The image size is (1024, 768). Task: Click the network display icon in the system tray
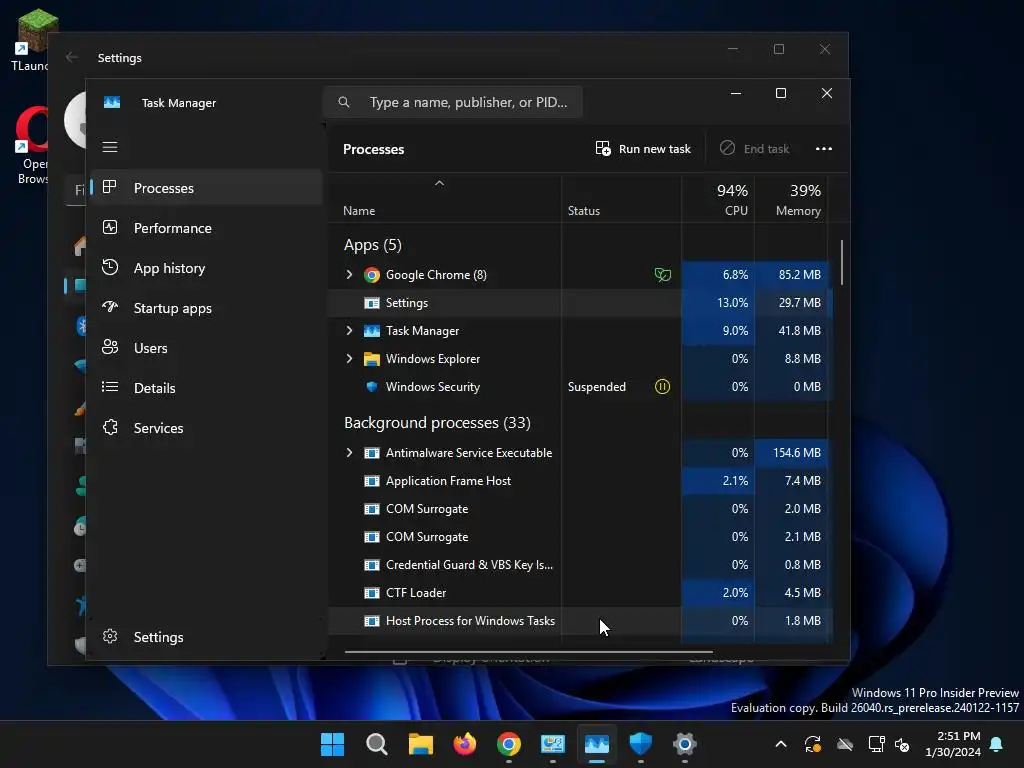tap(876, 744)
